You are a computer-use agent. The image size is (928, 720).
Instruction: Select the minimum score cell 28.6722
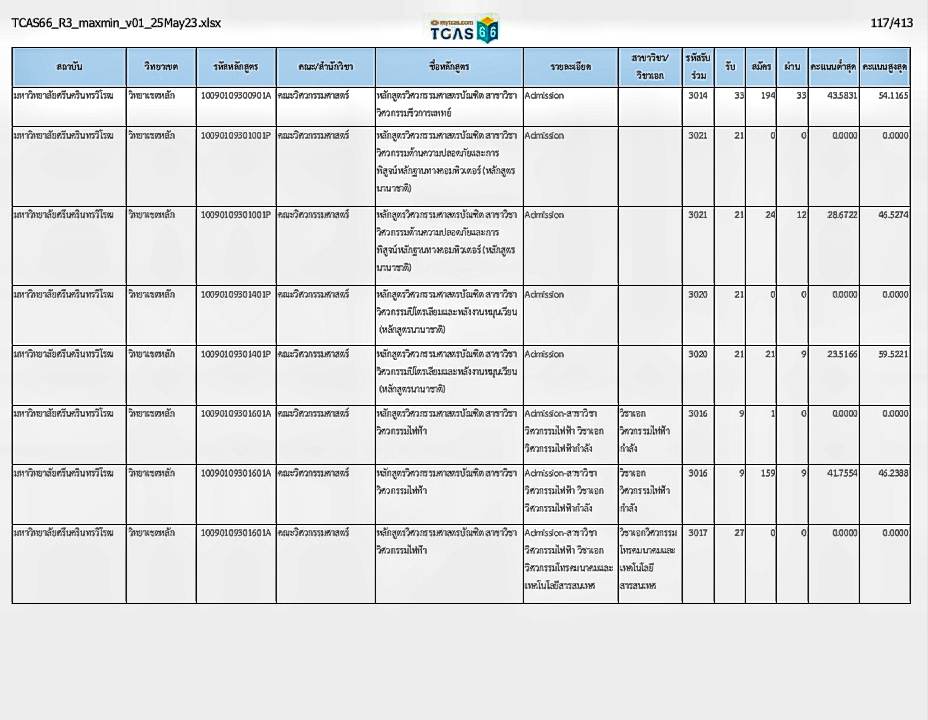(836, 215)
